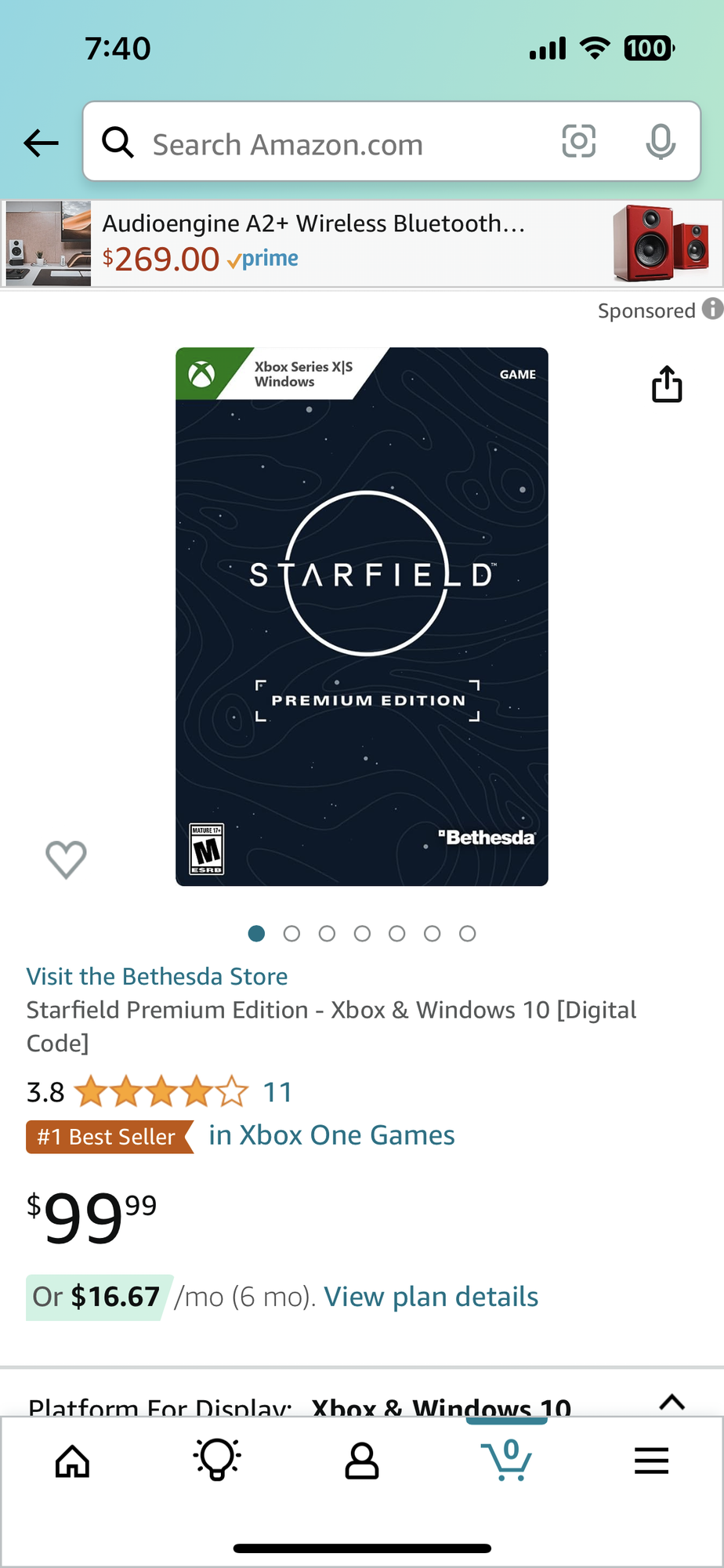
Task: Tap the microphone voice search icon
Action: tap(661, 142)
